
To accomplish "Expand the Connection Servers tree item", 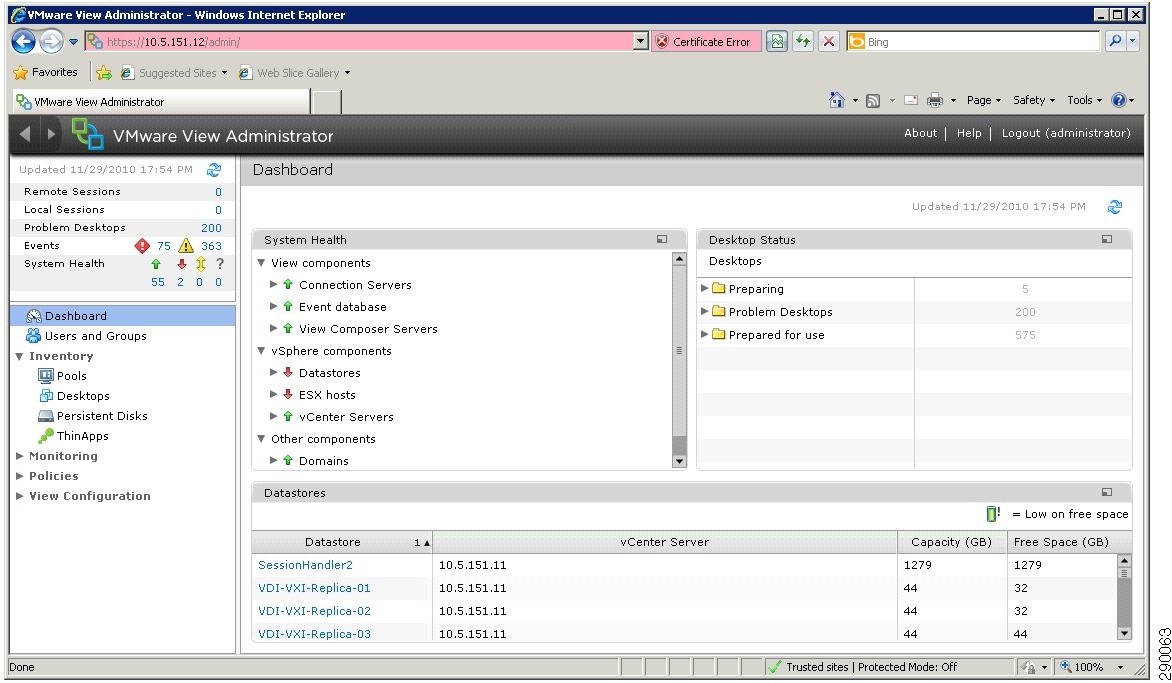I will point(273,284).
